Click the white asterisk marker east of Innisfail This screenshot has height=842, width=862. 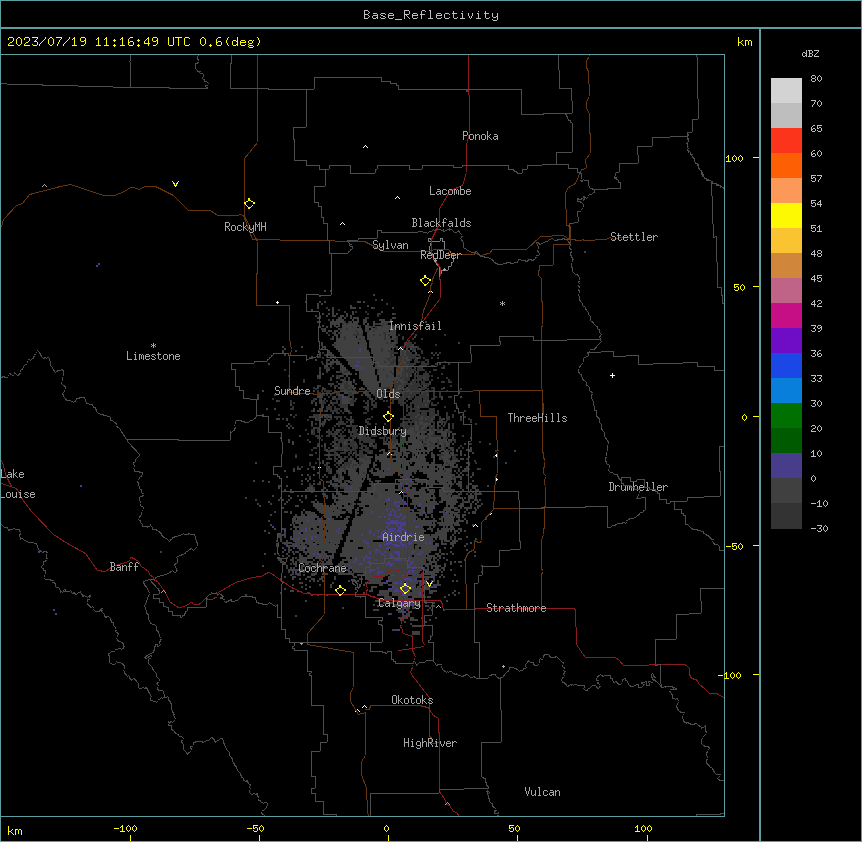pyautogui.click(x=502, y=303)
